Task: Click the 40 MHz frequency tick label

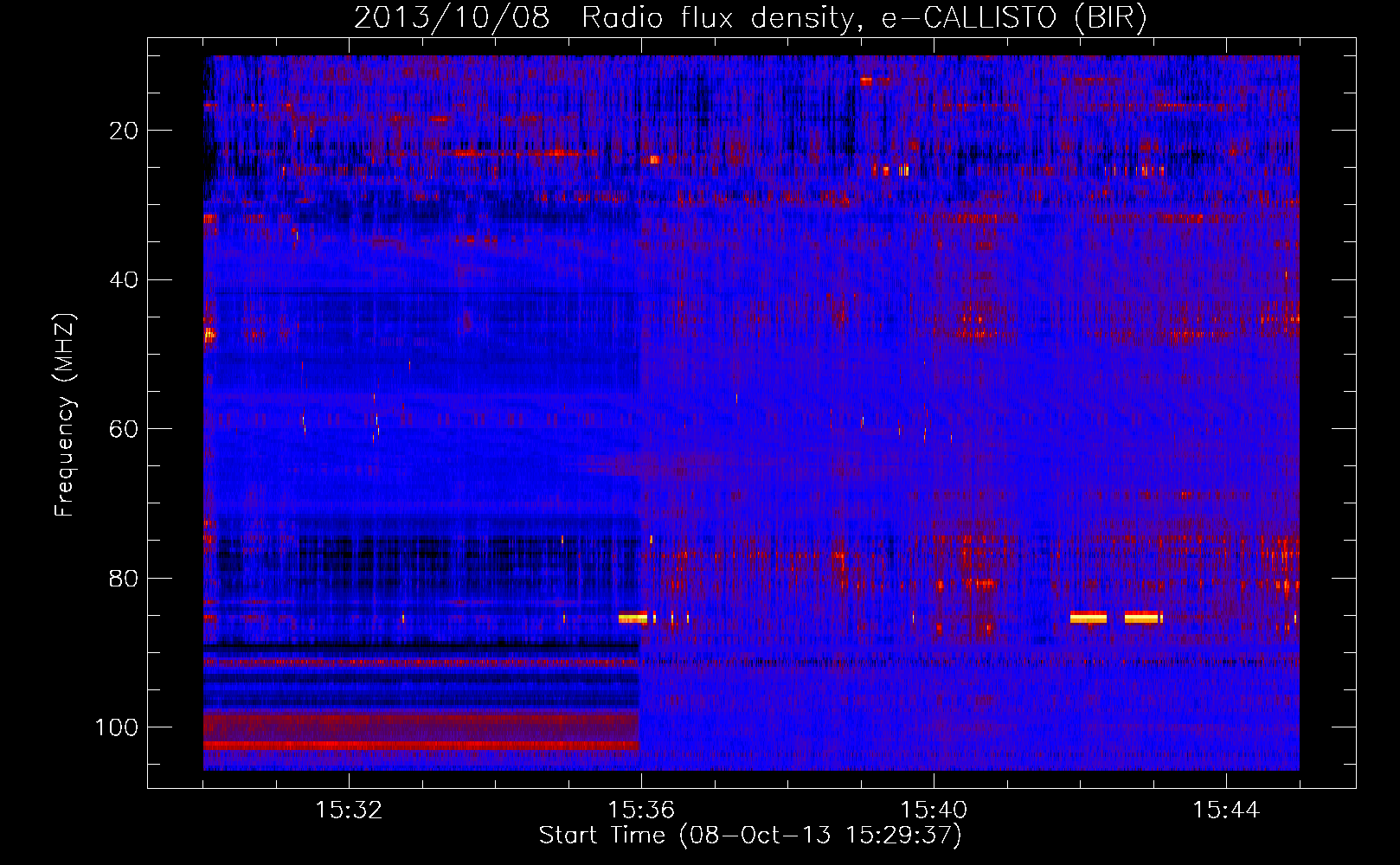Action: point(124,279)
